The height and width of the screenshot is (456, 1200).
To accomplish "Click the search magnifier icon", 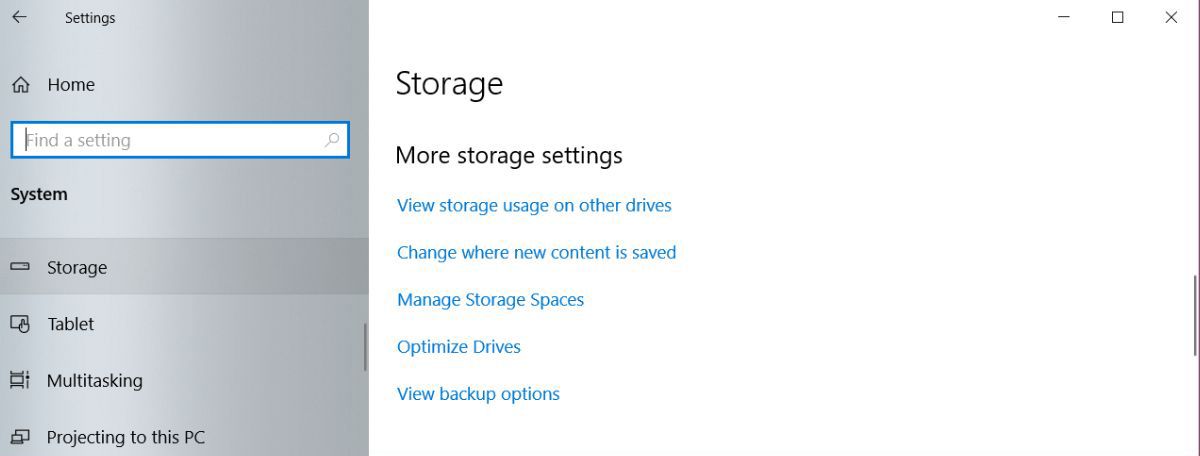I will (332, 140).
